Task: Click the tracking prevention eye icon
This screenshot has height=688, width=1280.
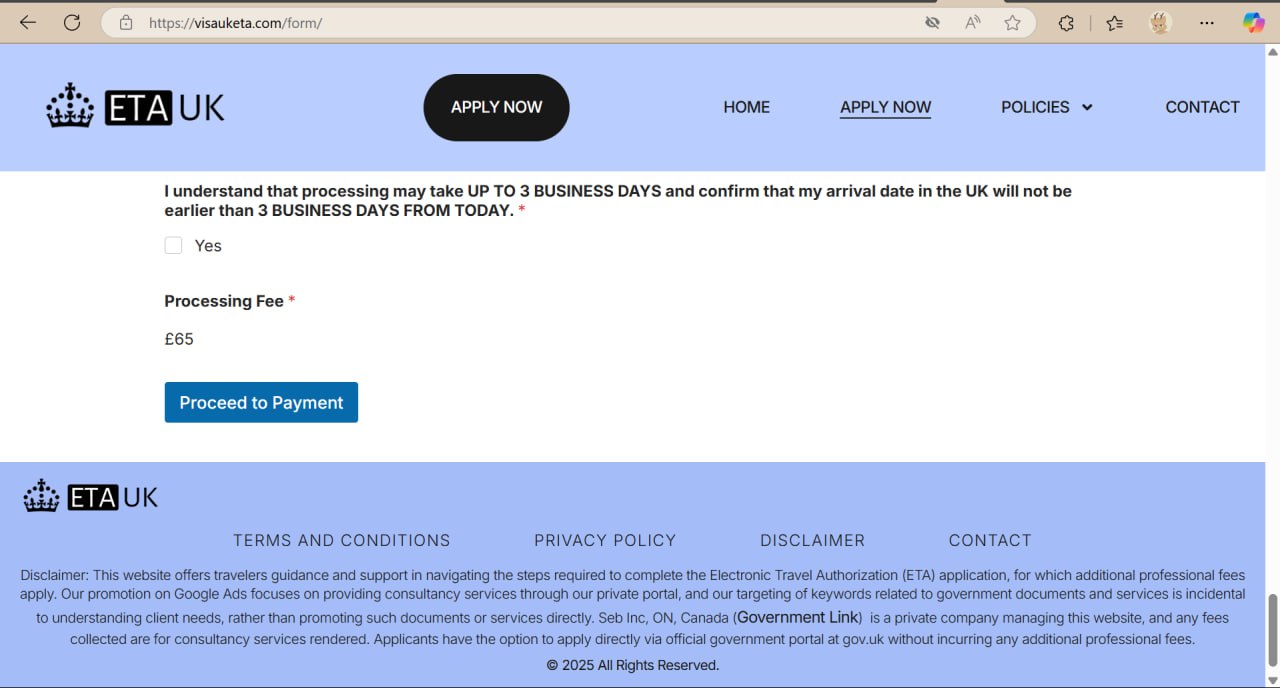Action: click(932, 22)
